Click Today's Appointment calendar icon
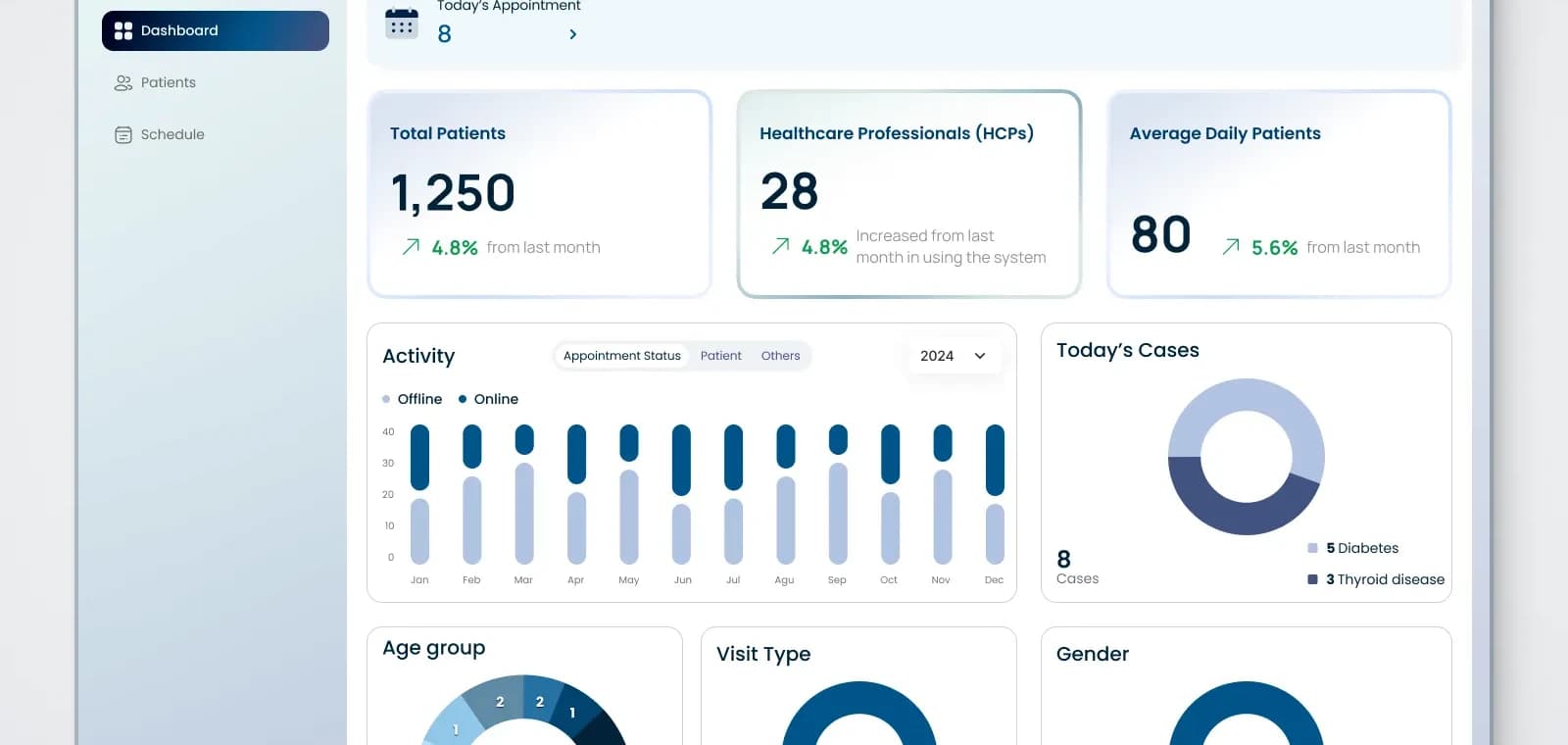The height and width of the screenshot is (745, 1568). pyautogui.click(x=402, y=24)
